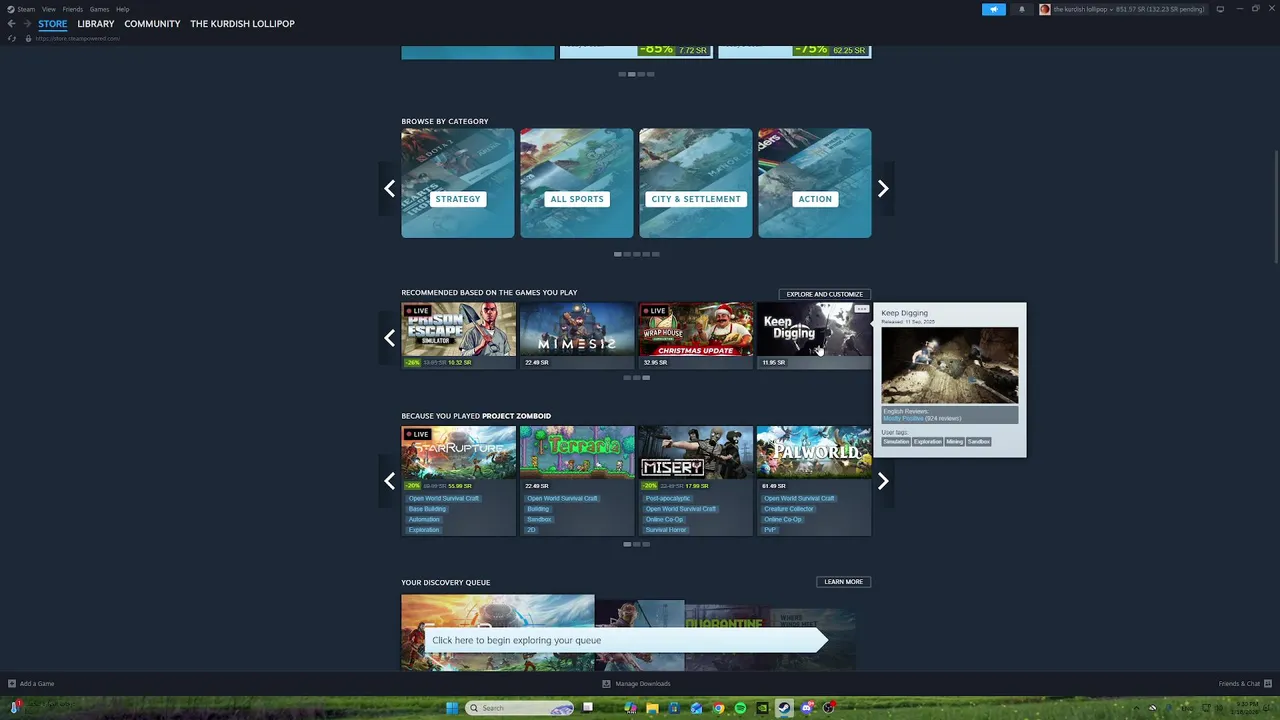Screen dimensions: 1280x720
Task: Browse the CITY & SETTLEMENT category
Action: tap(696, 183)
